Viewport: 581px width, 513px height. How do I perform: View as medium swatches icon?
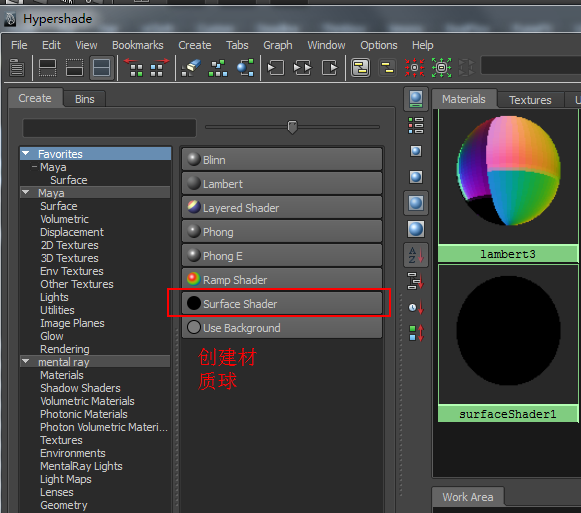point(416,177)
